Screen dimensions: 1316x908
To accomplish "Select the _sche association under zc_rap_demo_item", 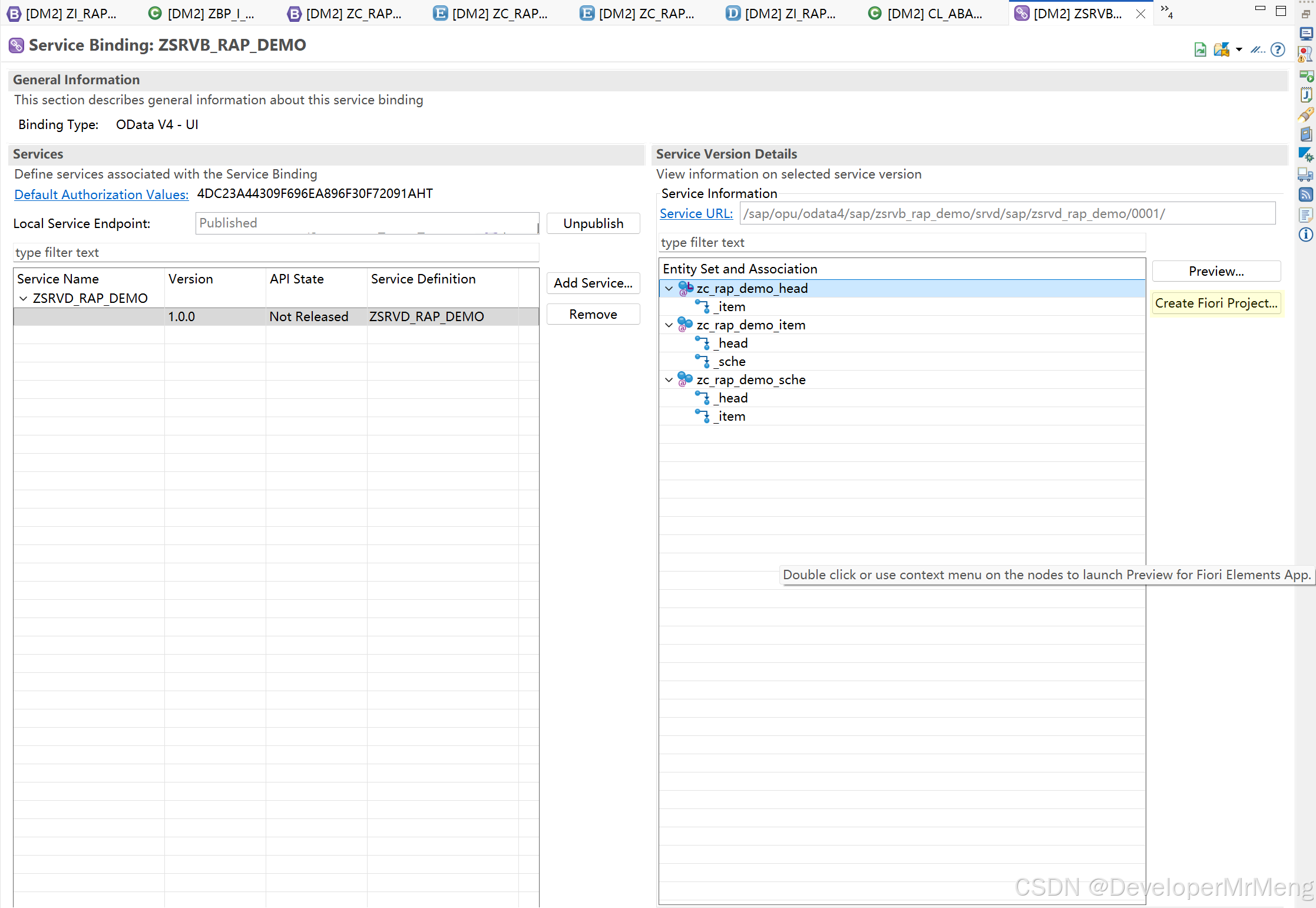I will tap(731, 362).
